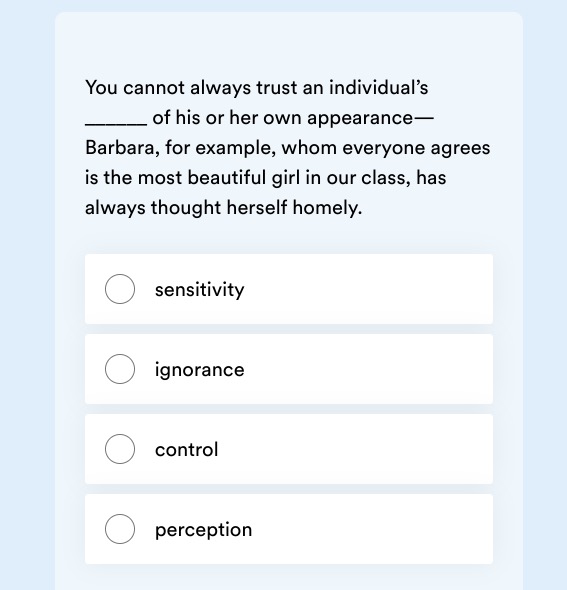Click the word 'sensitivity' answer label
567x590 pixels.
199,290
